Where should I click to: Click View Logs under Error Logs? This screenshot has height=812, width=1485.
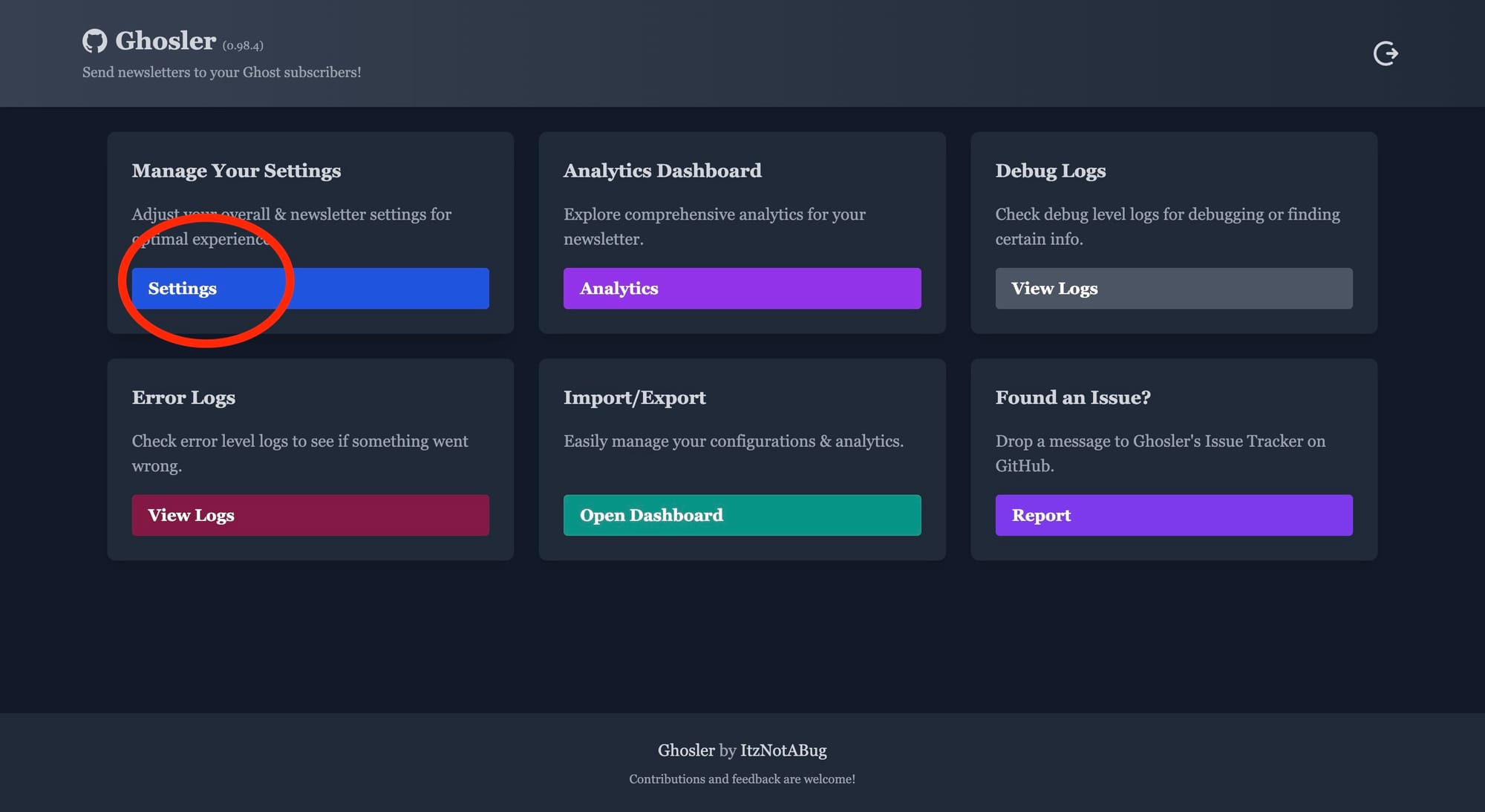click(310, 515)
